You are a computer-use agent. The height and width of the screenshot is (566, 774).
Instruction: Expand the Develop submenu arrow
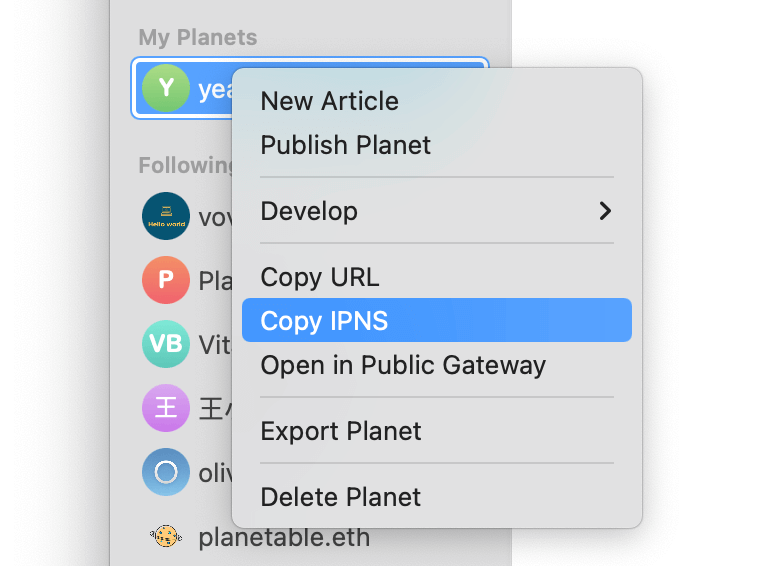tap(604, 211)
